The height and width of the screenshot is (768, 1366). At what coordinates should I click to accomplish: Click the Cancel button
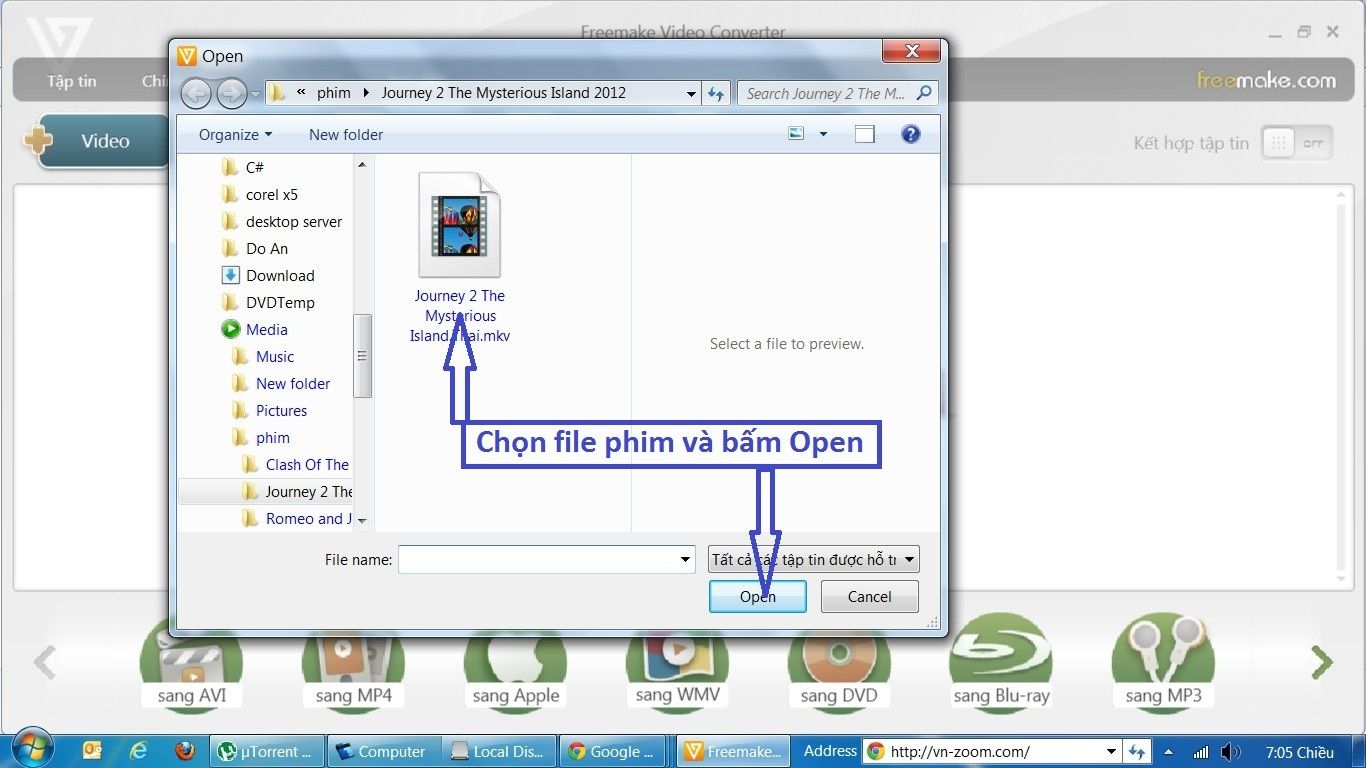(869, 597)
